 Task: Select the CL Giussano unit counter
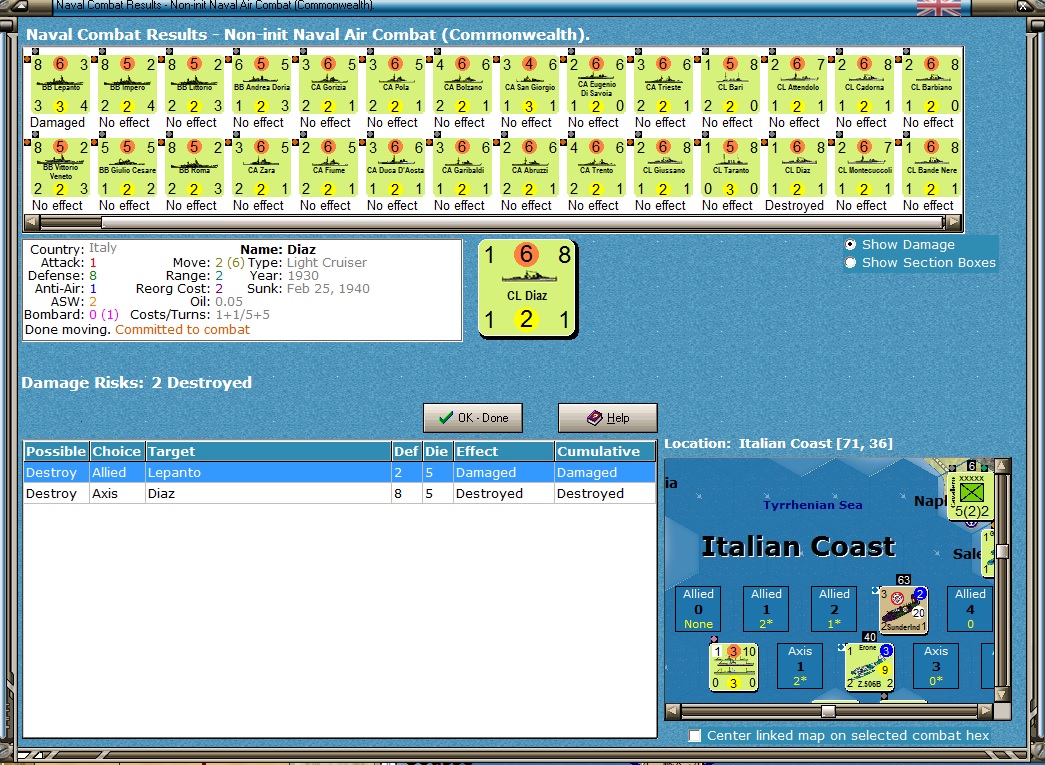point(663,168)
